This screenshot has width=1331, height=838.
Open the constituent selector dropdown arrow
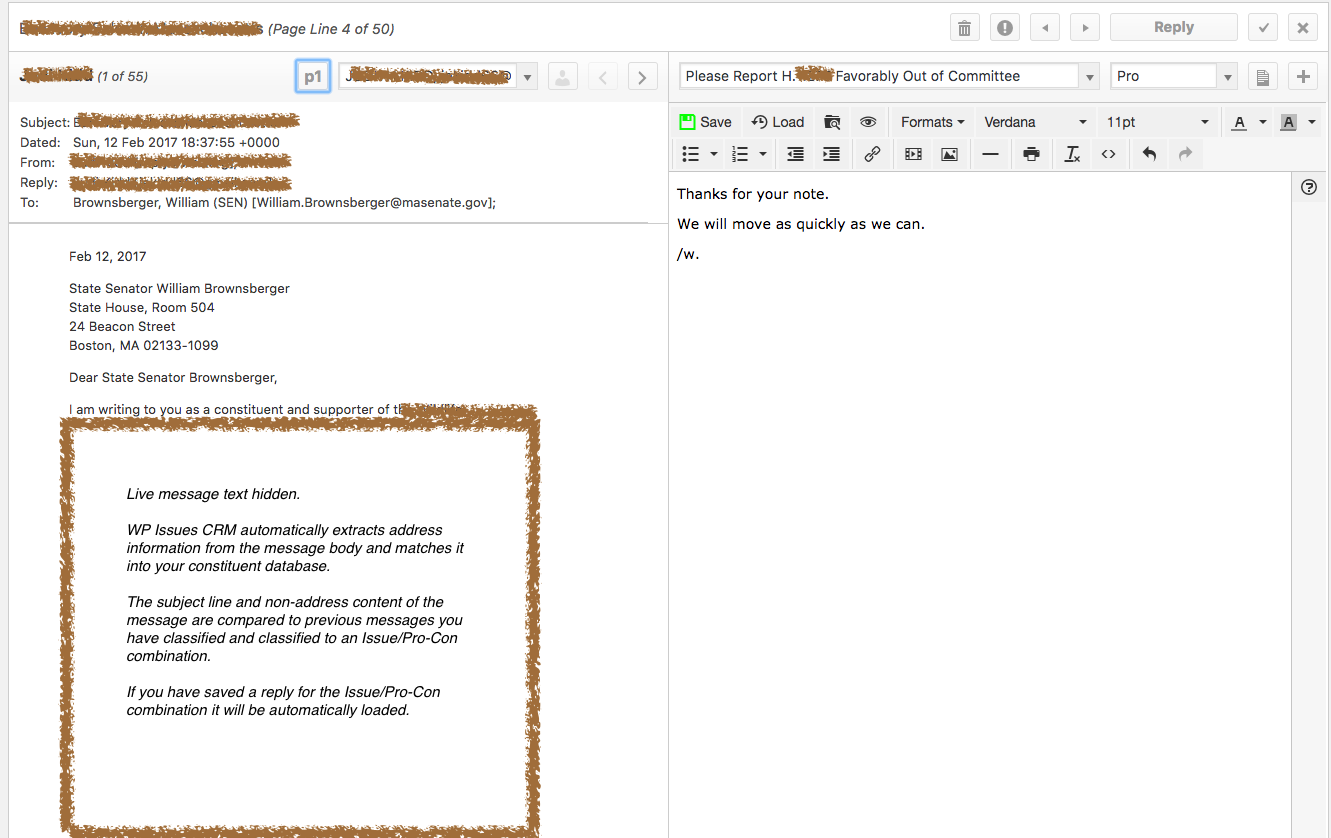coord(528,77)
